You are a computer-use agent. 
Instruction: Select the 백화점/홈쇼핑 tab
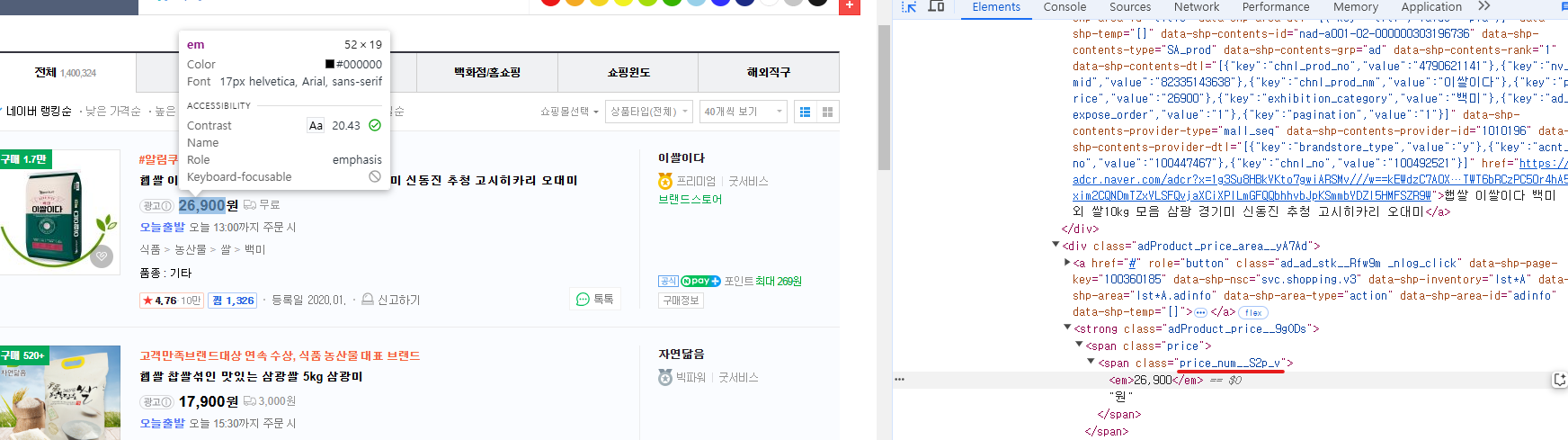(487, 73)
